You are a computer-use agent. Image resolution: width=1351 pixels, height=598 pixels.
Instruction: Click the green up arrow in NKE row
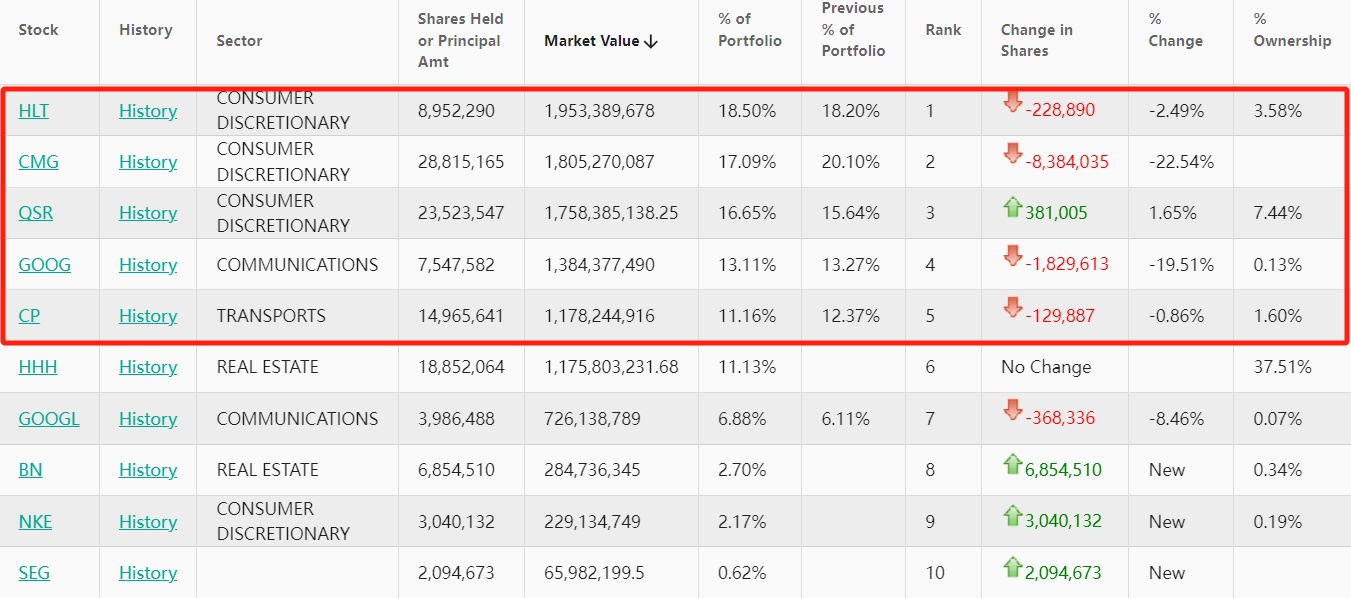tap(1012, 516)
